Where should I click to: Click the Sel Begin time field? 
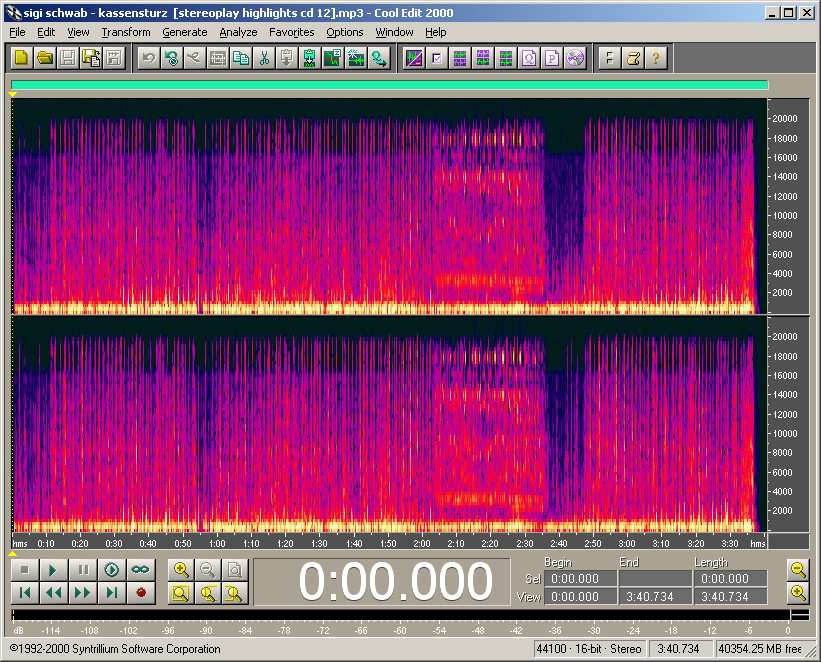click(580, 579)
